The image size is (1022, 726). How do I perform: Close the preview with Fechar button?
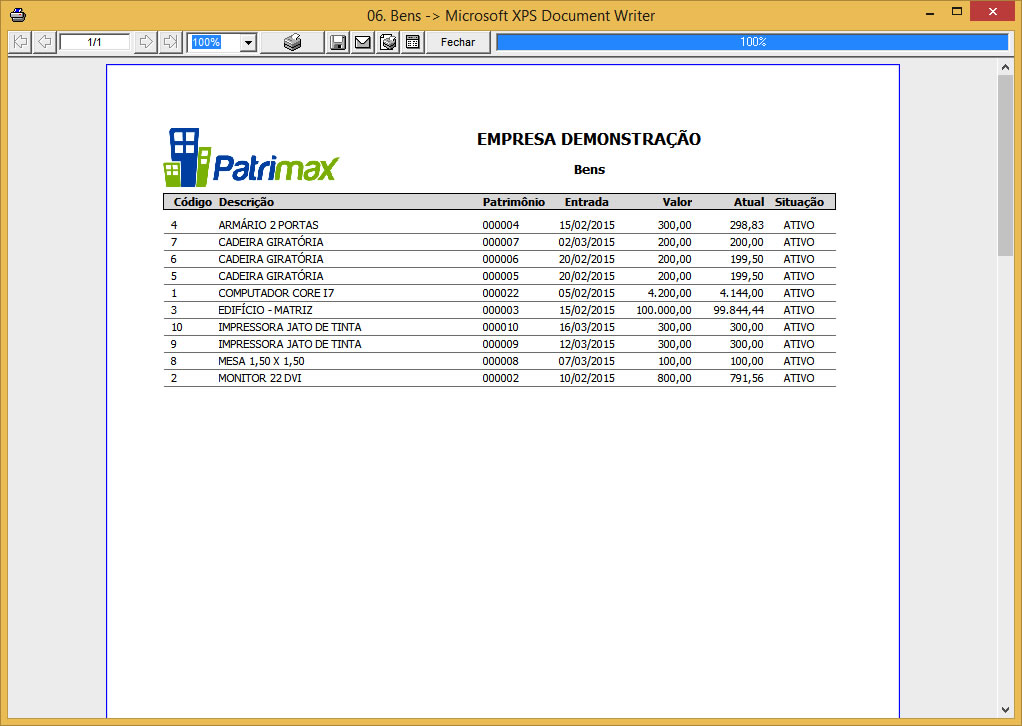click(x=458, y=42)
